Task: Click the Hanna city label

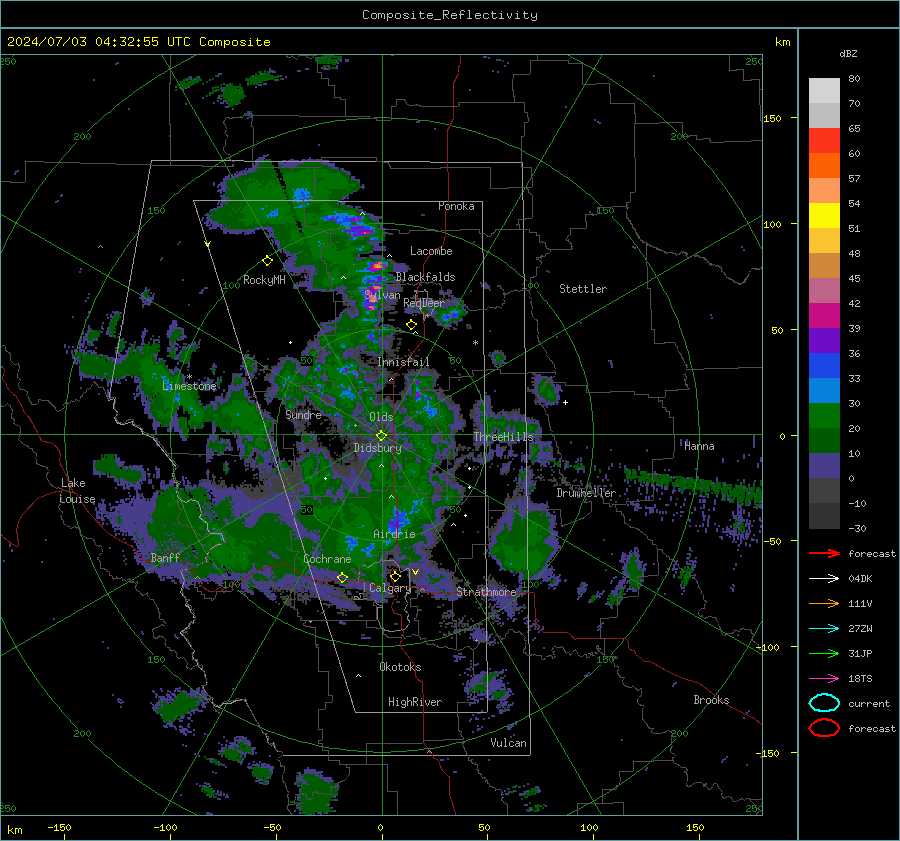Action: 699,445
